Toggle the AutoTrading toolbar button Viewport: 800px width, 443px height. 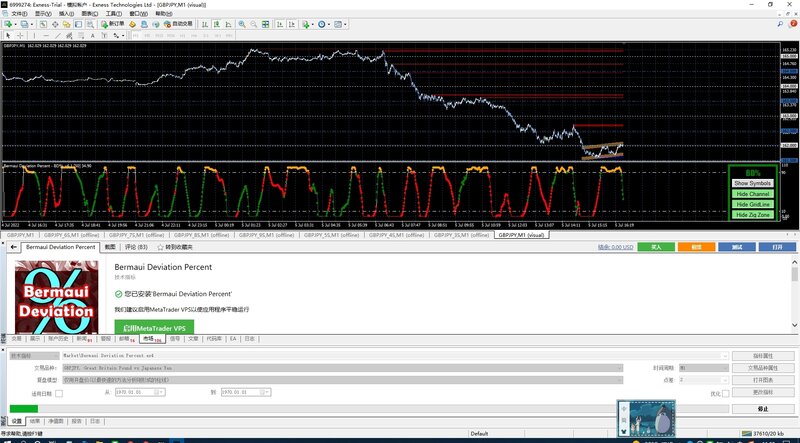point(176,22)
